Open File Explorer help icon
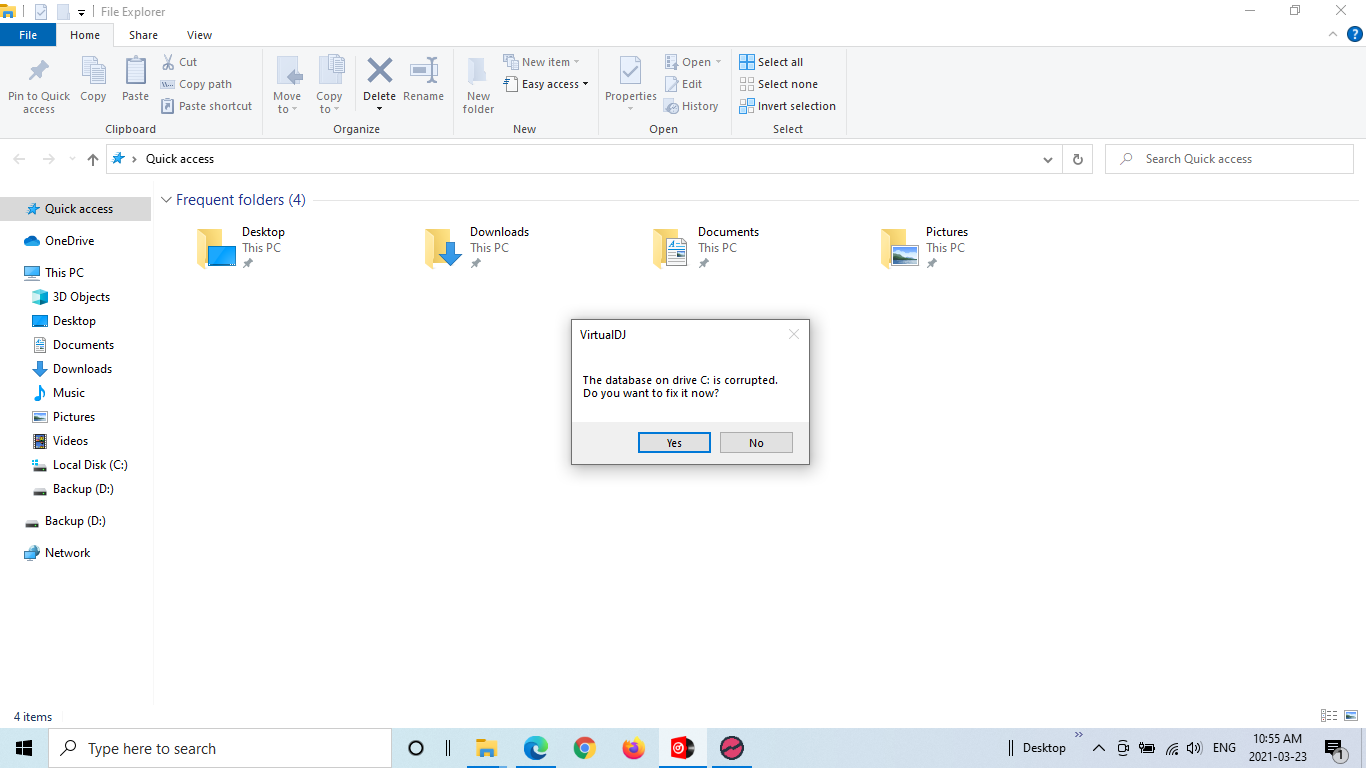This screenshot has height=768, width=1366. click(x=1355, y=34)
